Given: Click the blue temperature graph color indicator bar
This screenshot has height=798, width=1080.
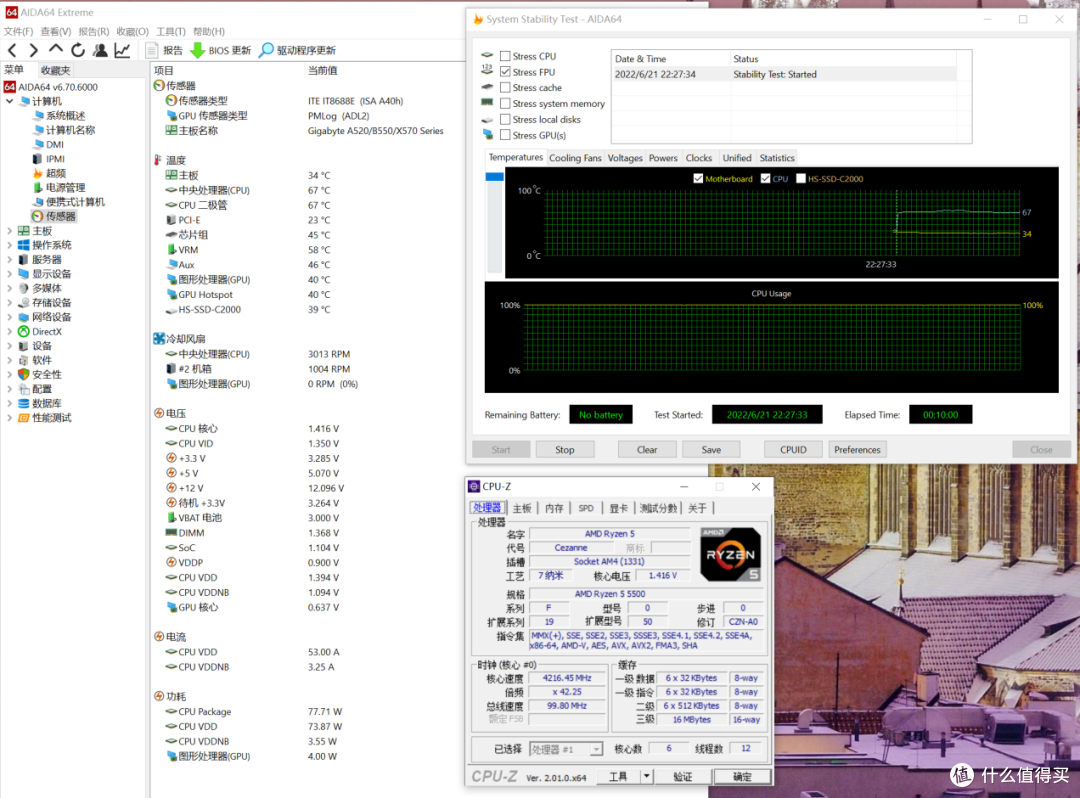Looking at the screenshot, I should (495, 177).
